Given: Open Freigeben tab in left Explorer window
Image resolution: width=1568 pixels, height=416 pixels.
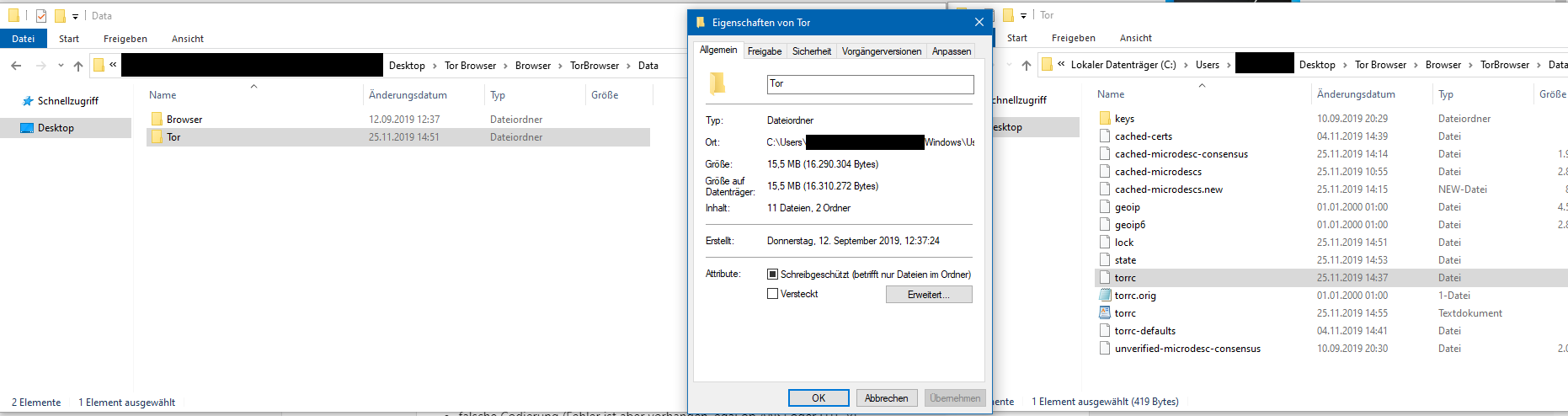Looking at the screenshot, I should tap(125, 39).
